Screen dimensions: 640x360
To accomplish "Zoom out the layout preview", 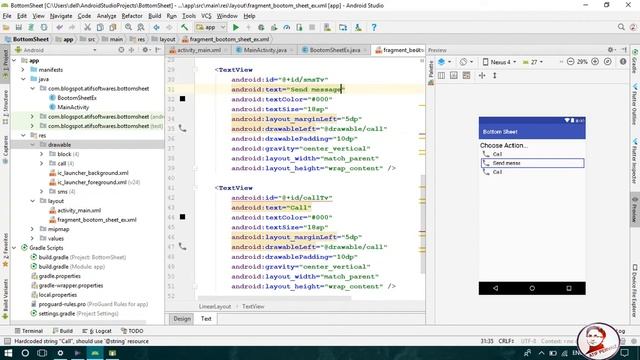I will [x=571, y=62].
